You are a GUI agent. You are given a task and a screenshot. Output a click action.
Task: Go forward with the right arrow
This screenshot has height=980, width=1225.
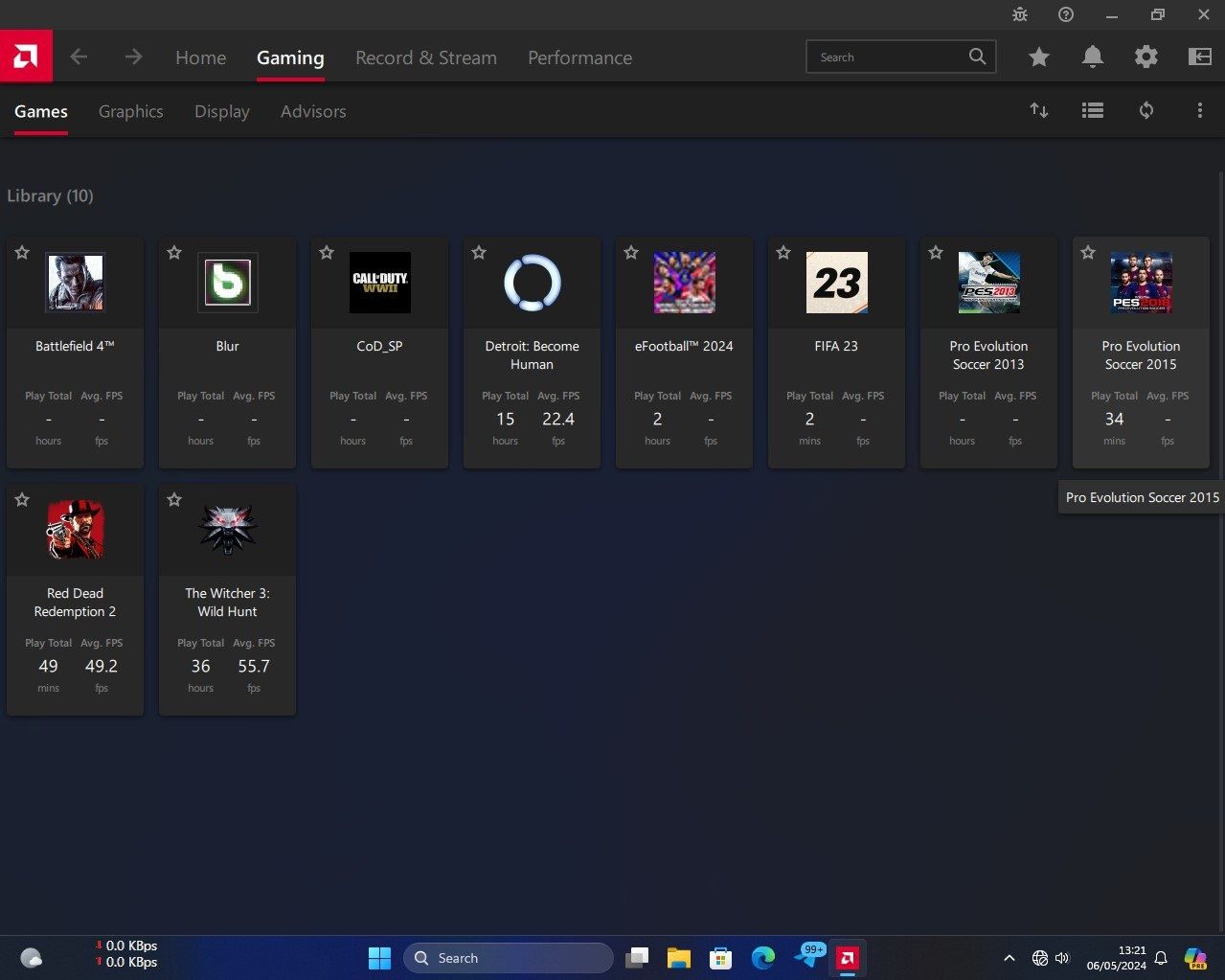coord(133,57)
